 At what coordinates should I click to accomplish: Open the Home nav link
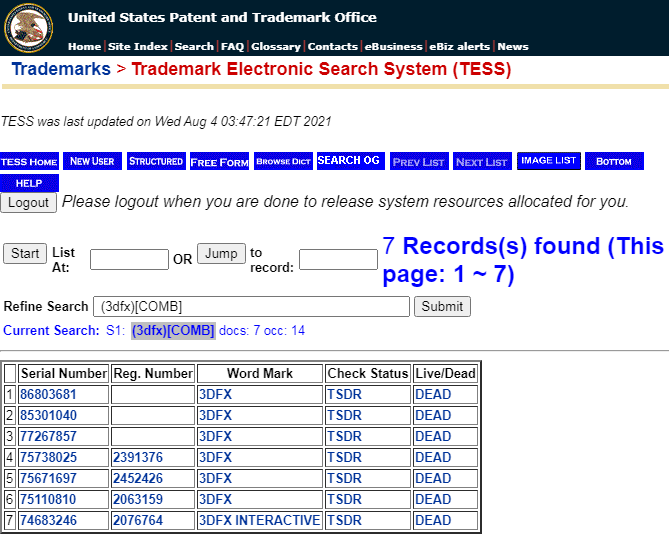point(84,46)
